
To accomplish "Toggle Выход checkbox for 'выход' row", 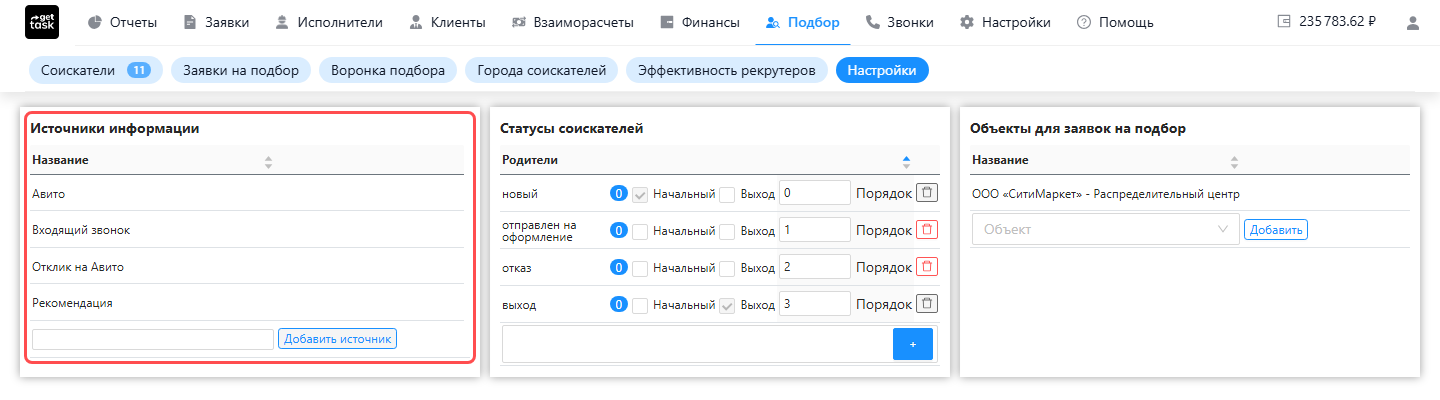I will (x=727, y=304).
